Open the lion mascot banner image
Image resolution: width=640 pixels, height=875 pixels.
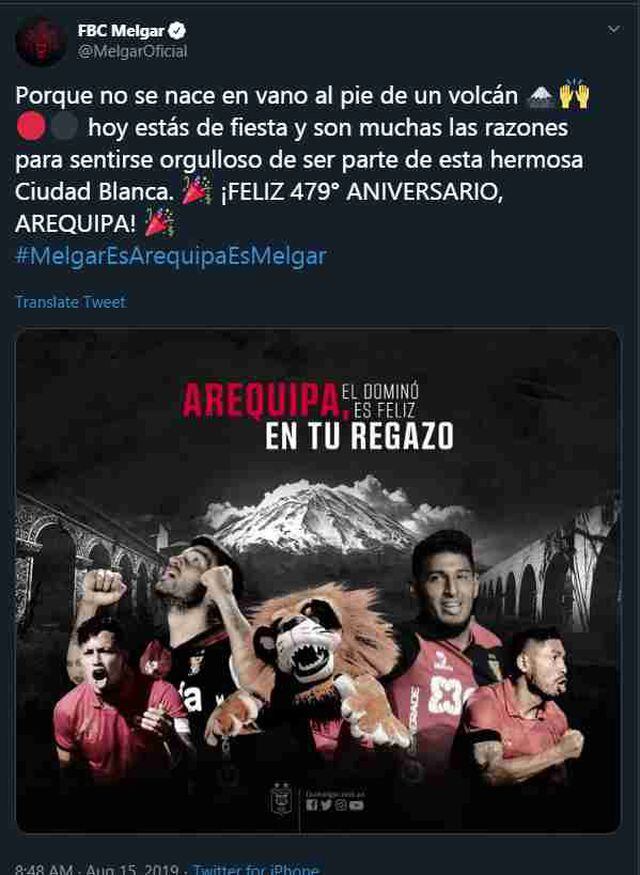pos(318,580)
